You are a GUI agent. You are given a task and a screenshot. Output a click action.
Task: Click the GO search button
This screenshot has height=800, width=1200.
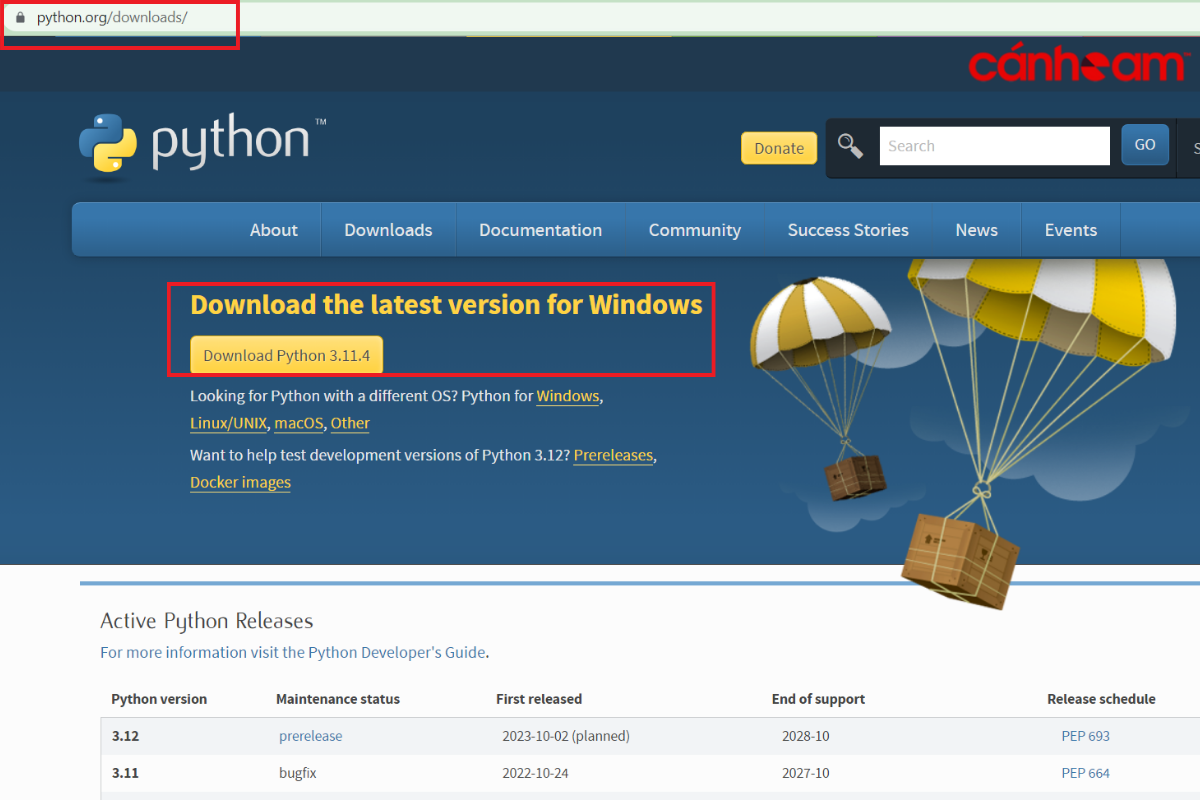click(x=1145, y=145)
